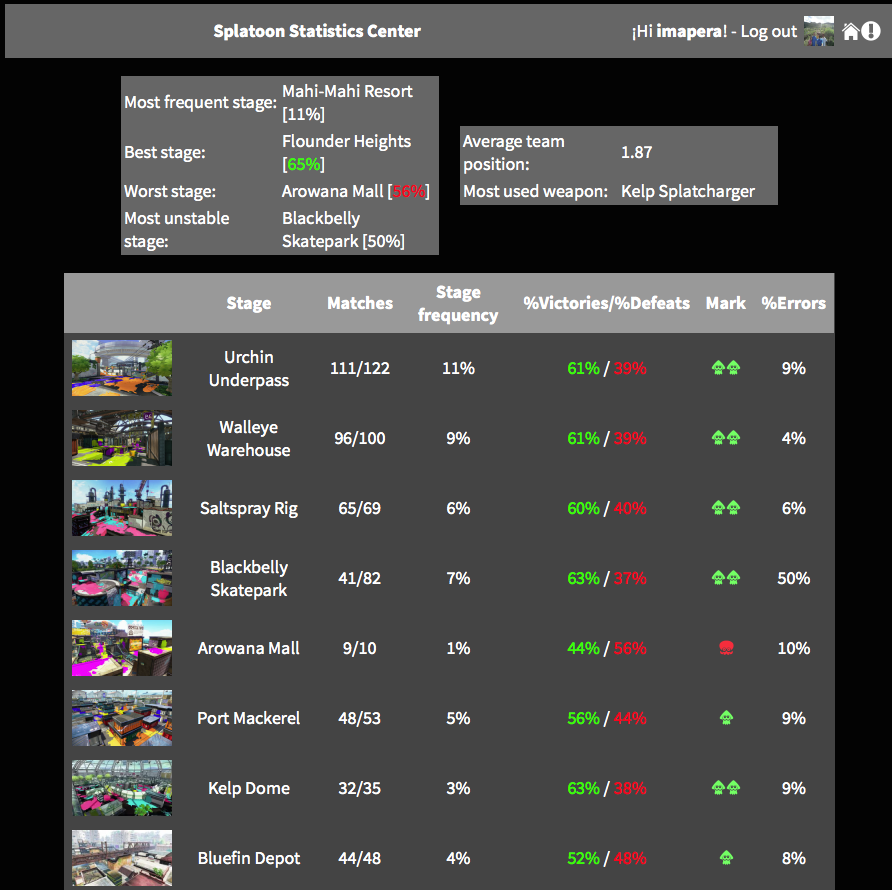Viewport: 892px width, 890px height.
Task: Toggle the squid mark for Saltspray Rig
Action: coord(726,507)
